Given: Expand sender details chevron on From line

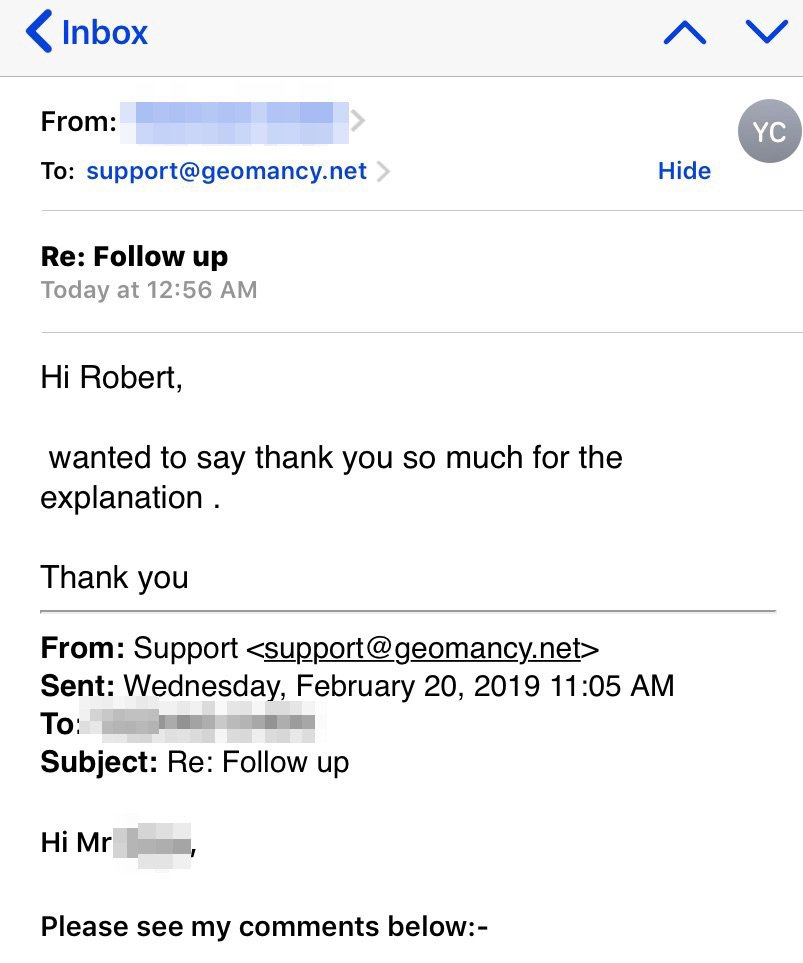Looking at the screenshot, I should click(x=358, y=122).
